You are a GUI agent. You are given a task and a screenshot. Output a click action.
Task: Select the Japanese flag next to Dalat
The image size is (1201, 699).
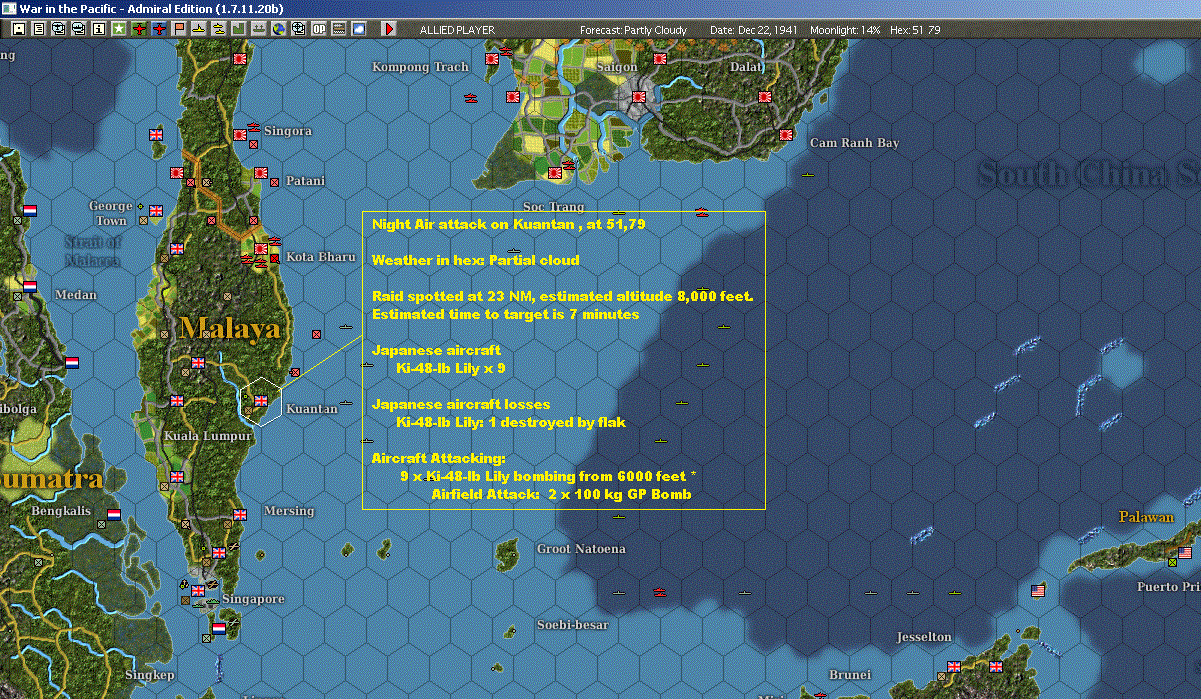[x=764, y=97]
